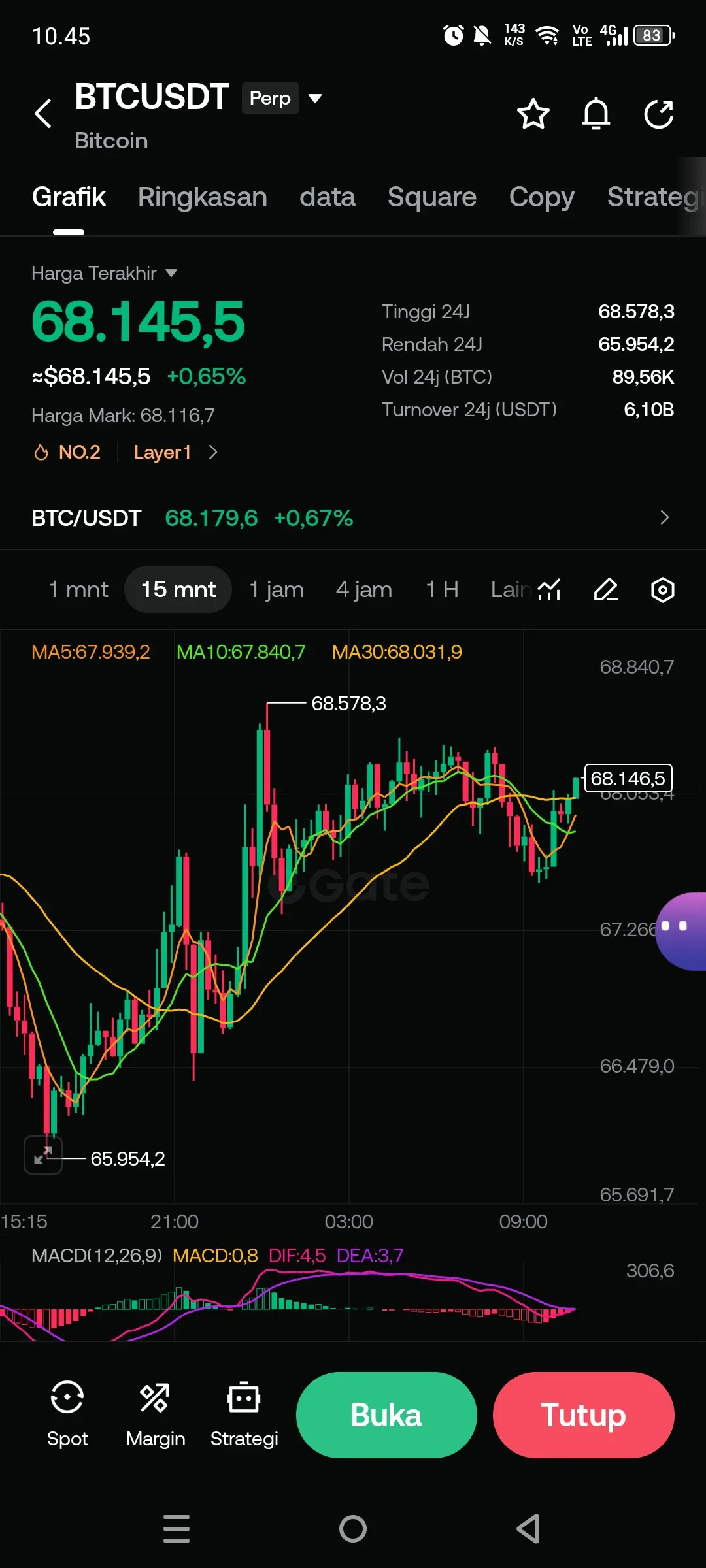Tap the high marker 68.578,3 on chart
The image size is (706, 1568).
348,704
